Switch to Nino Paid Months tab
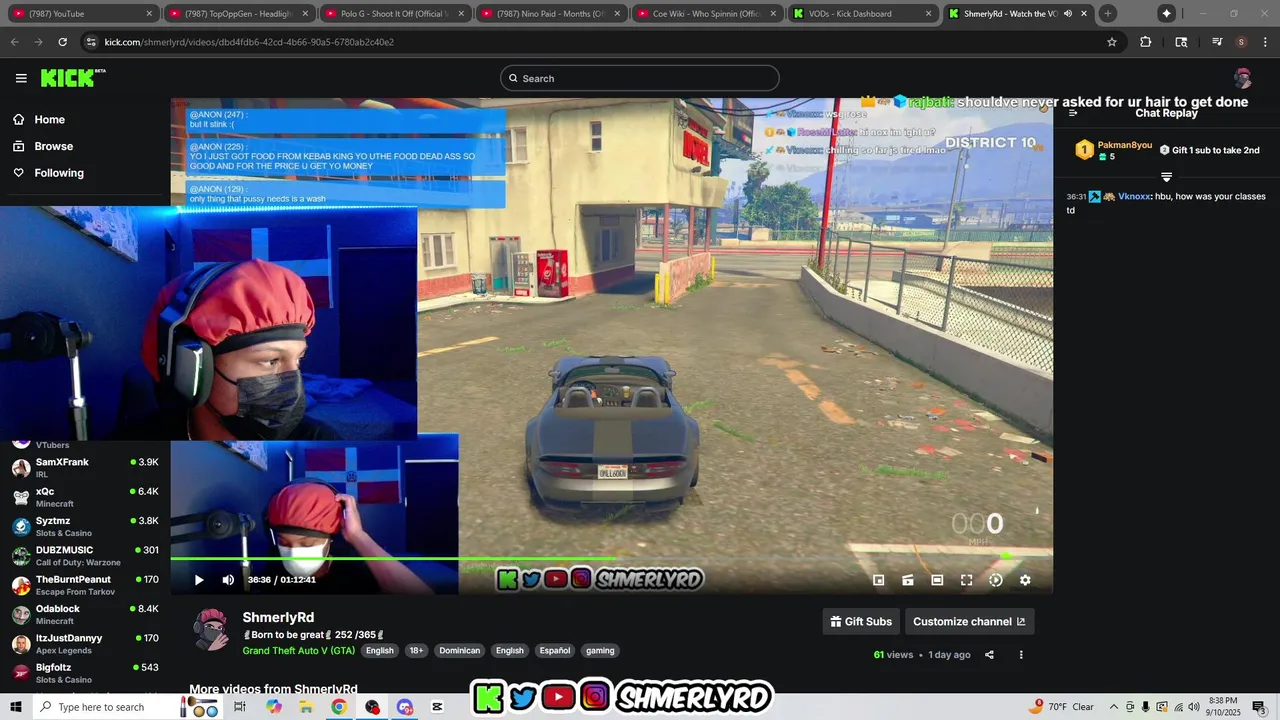This screenshot has height=720, width=1280. [553, 14]
